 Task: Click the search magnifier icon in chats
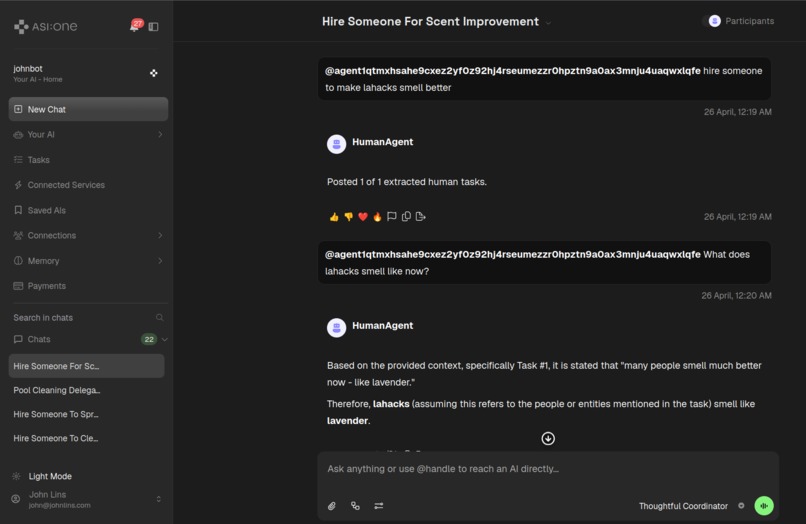point(159,318)
